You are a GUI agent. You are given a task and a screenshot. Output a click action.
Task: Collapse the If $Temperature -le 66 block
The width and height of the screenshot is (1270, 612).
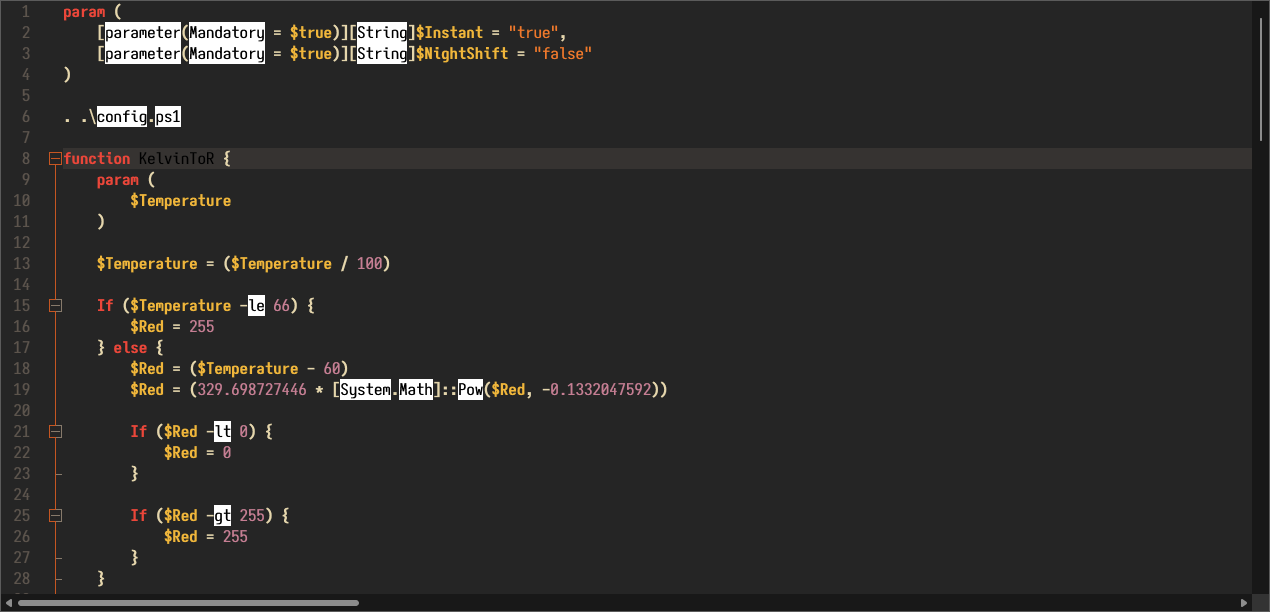click(55, 305)
